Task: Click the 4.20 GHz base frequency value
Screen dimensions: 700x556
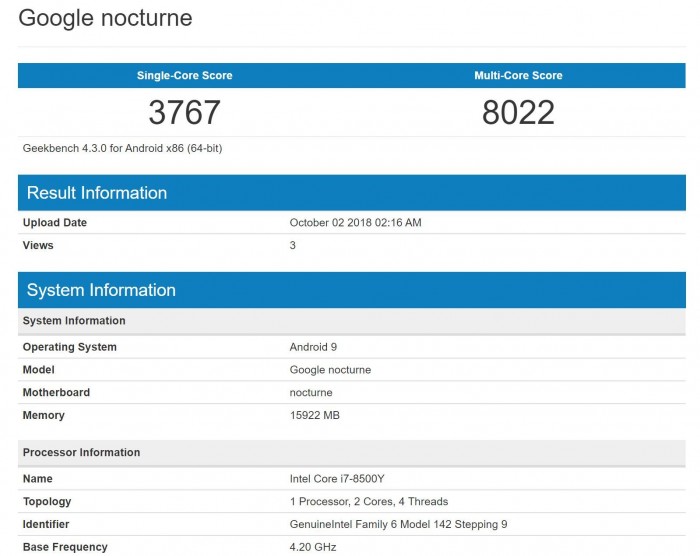Action: coord(313,547)
